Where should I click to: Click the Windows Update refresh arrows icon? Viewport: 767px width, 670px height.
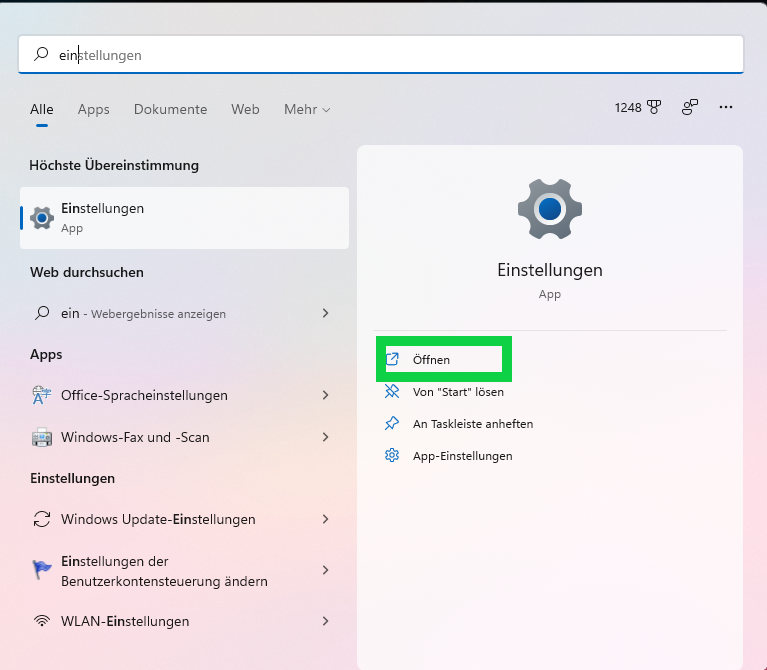coord(42,519)
